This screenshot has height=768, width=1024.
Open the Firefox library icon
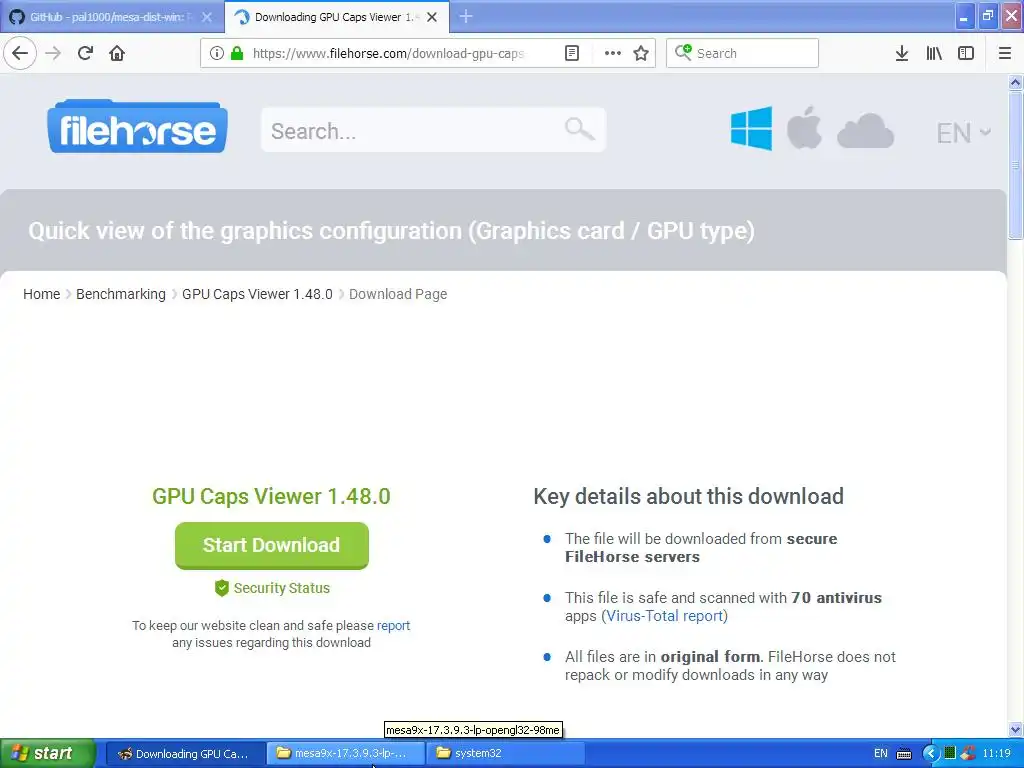pos(934,53)
